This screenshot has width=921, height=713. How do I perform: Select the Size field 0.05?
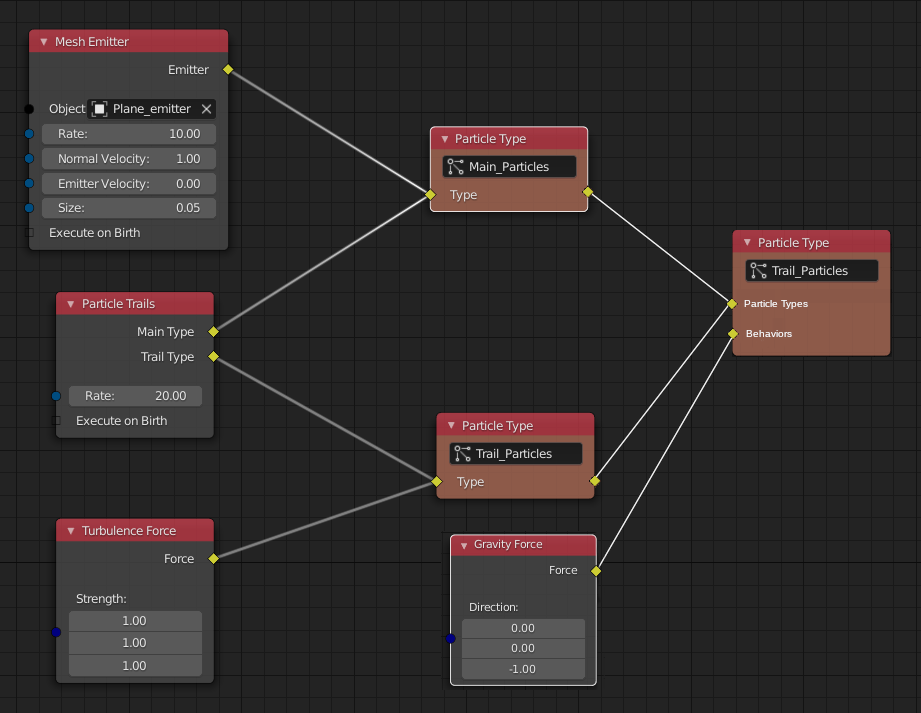click(129, 208)
